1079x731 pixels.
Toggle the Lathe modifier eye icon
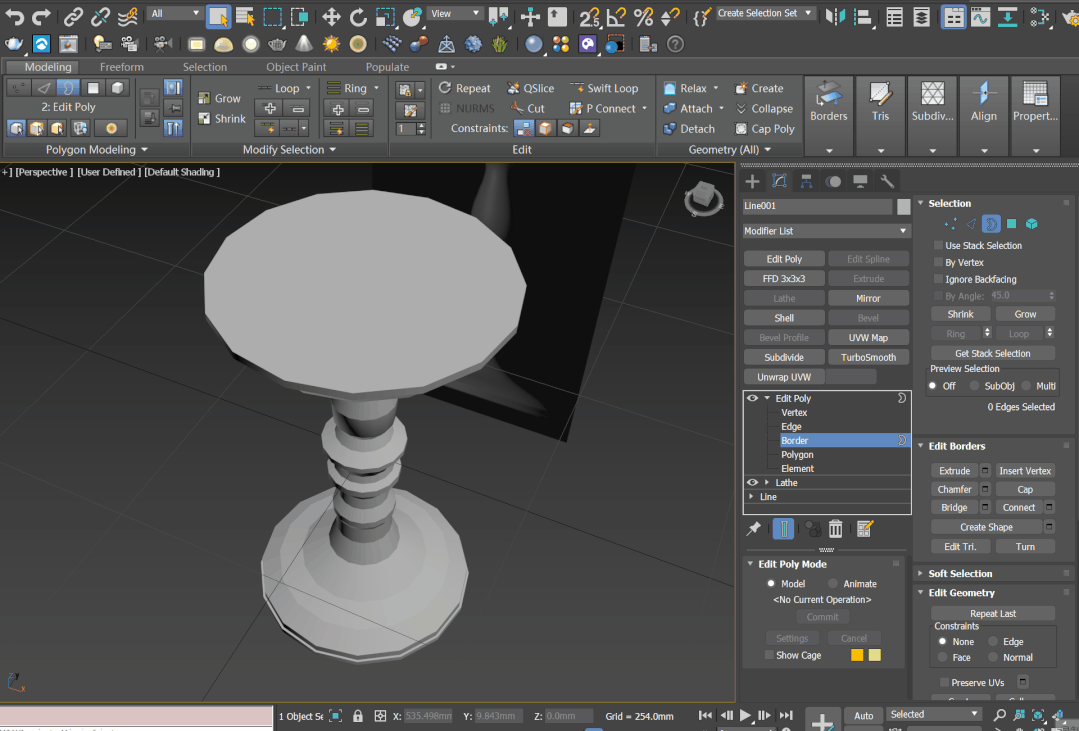pos(752,483)
